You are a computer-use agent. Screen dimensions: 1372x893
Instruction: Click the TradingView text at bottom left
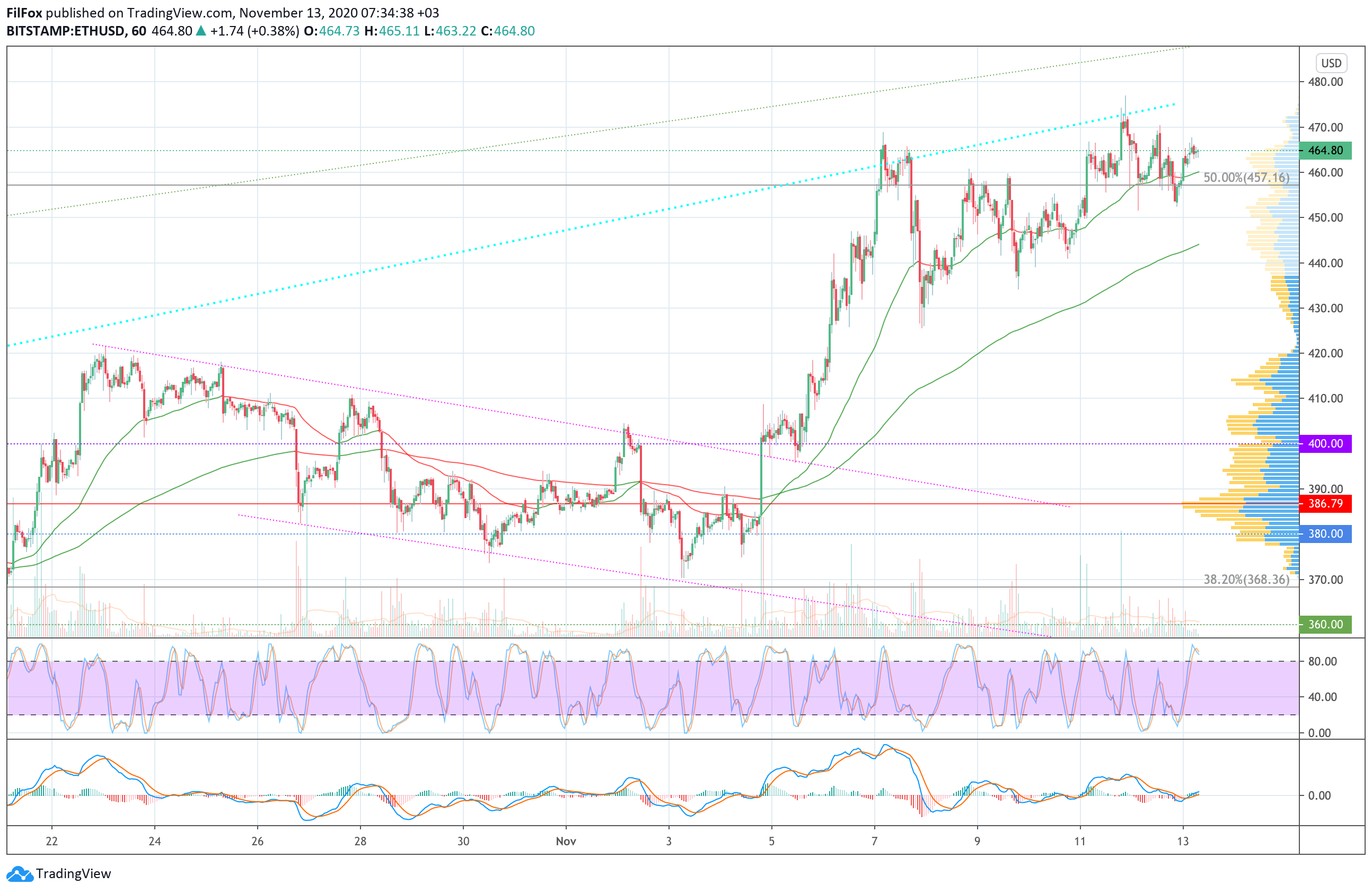pyautogui.click(x=73, y=874)
